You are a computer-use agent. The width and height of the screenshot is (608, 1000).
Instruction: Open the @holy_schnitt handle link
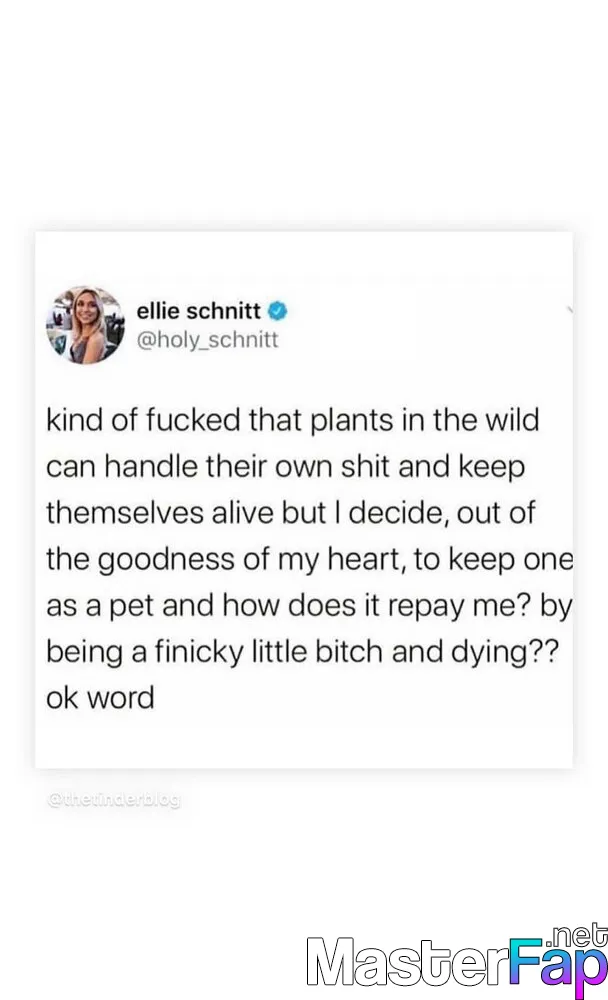(207, 339)
